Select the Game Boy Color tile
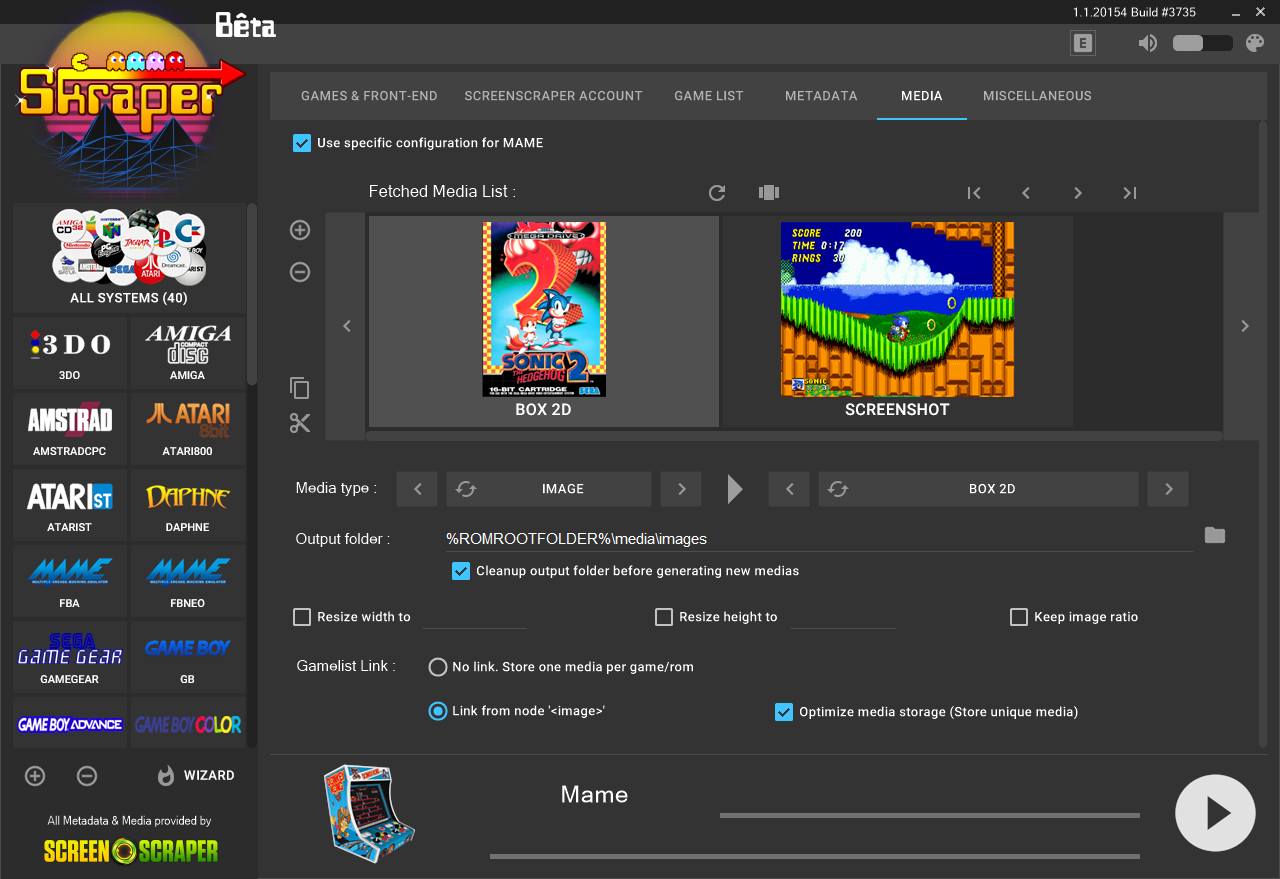 [187, 723]
